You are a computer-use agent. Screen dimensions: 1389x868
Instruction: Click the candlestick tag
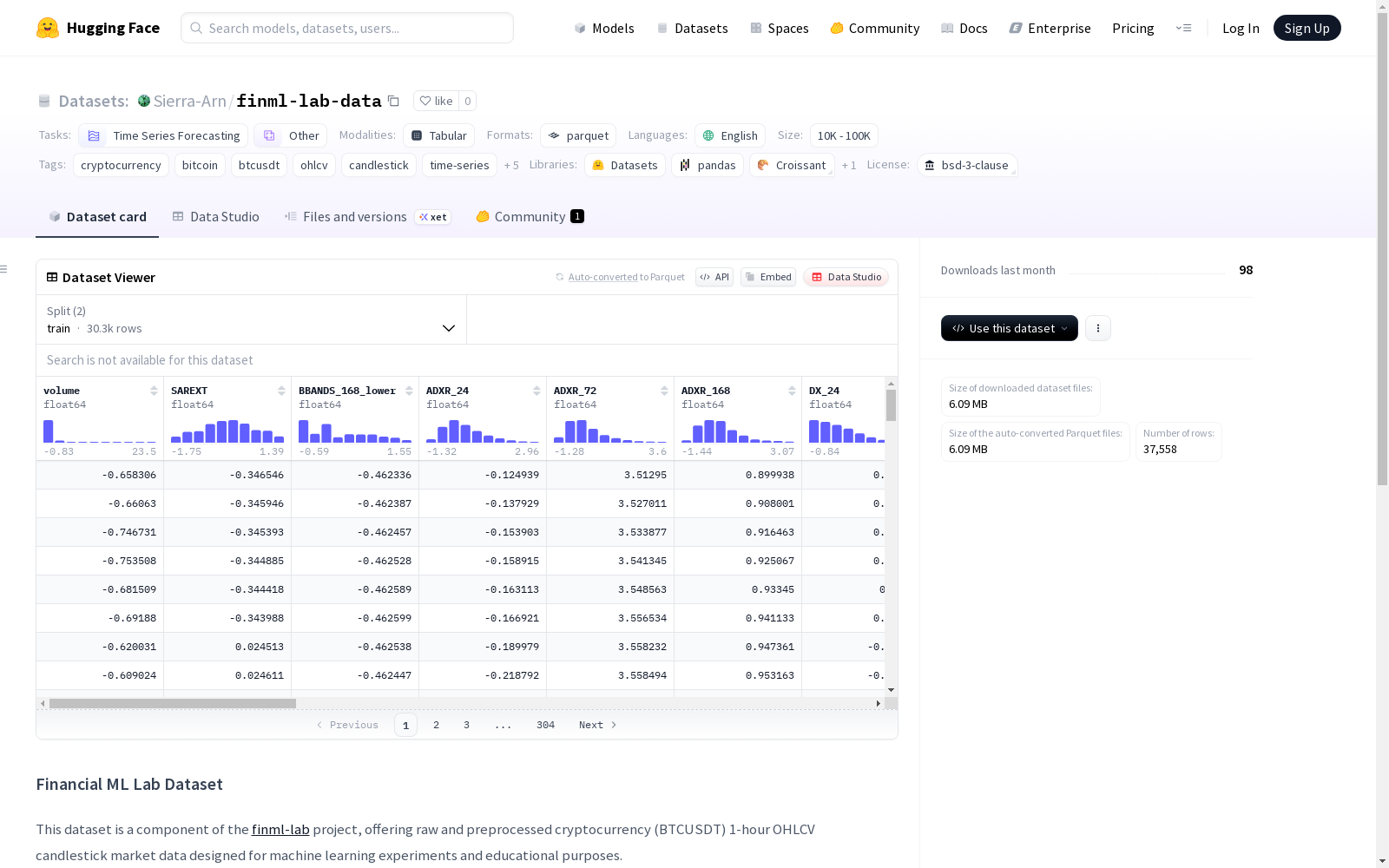pyautogui.click(x=379, y=165)
